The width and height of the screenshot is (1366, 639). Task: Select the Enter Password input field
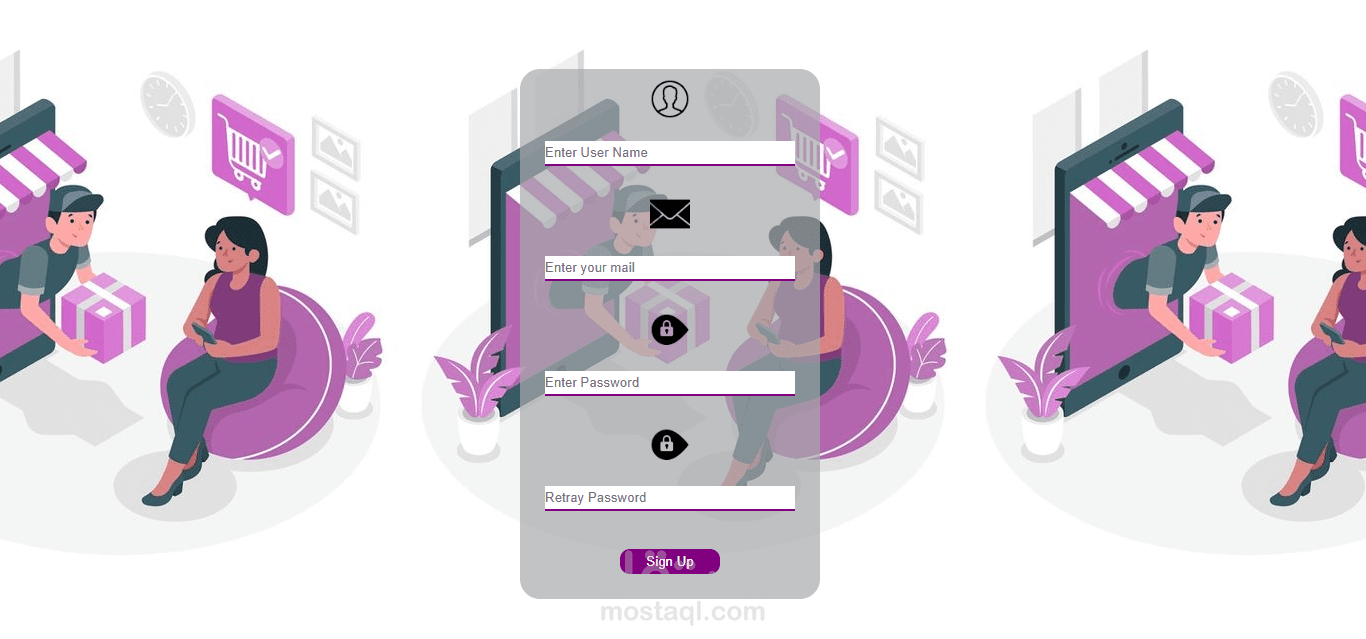click(x=670, y=383)
